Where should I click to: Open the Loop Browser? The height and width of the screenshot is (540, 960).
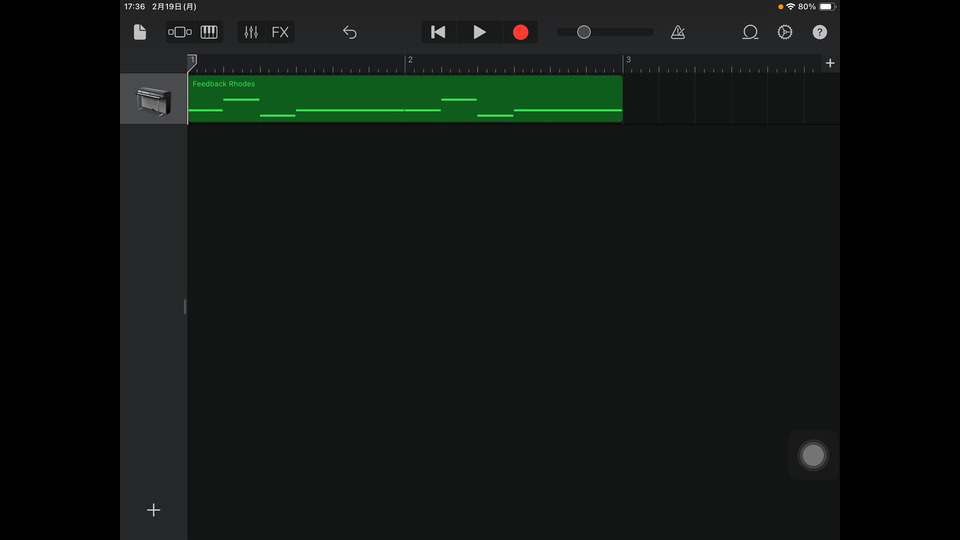pyautogui.click(x=750, y=32)
